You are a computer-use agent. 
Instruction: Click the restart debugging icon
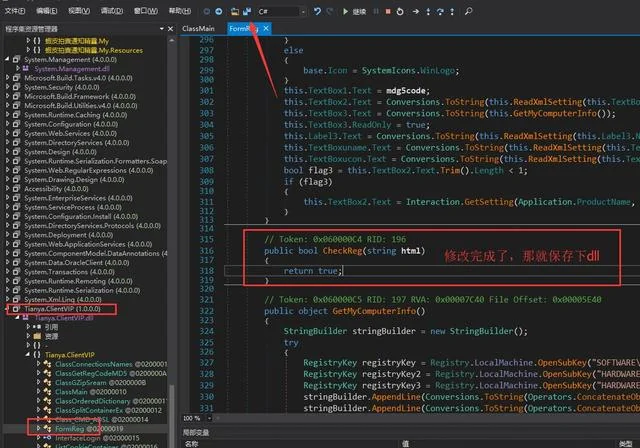point(400,11)
